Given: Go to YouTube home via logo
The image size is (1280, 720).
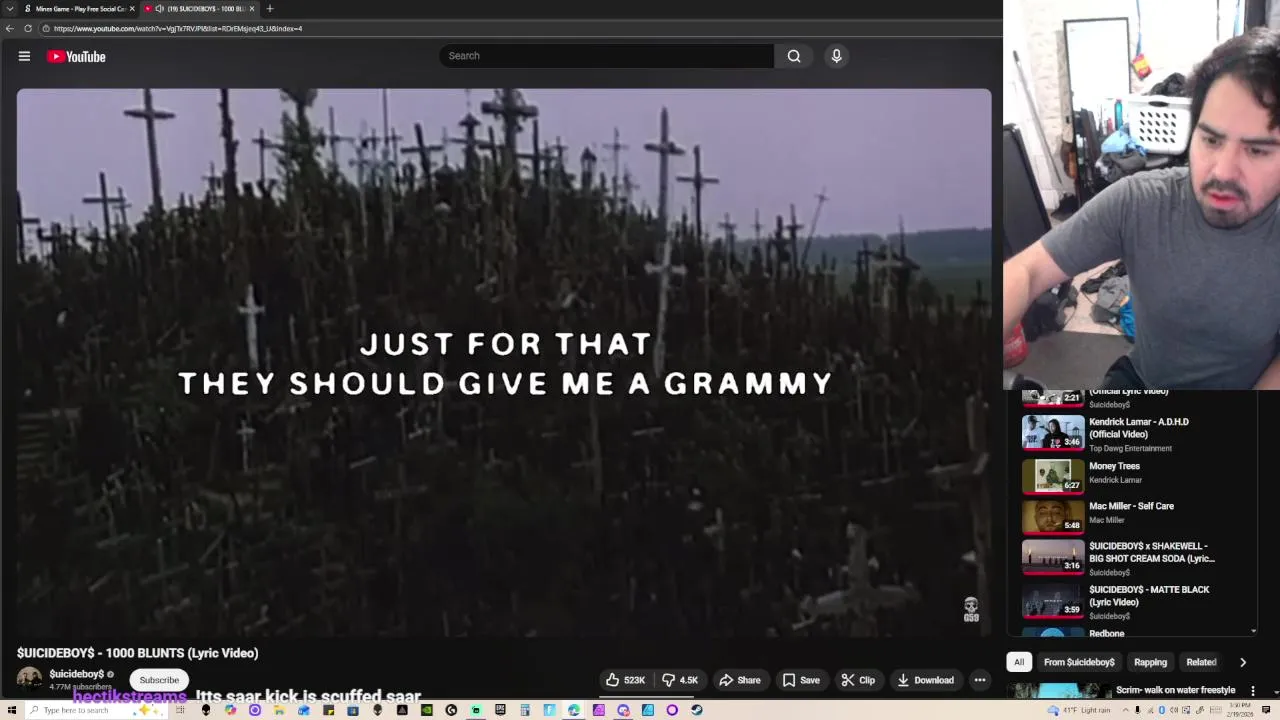Looking at the screenshot, I should coord(76,56).
